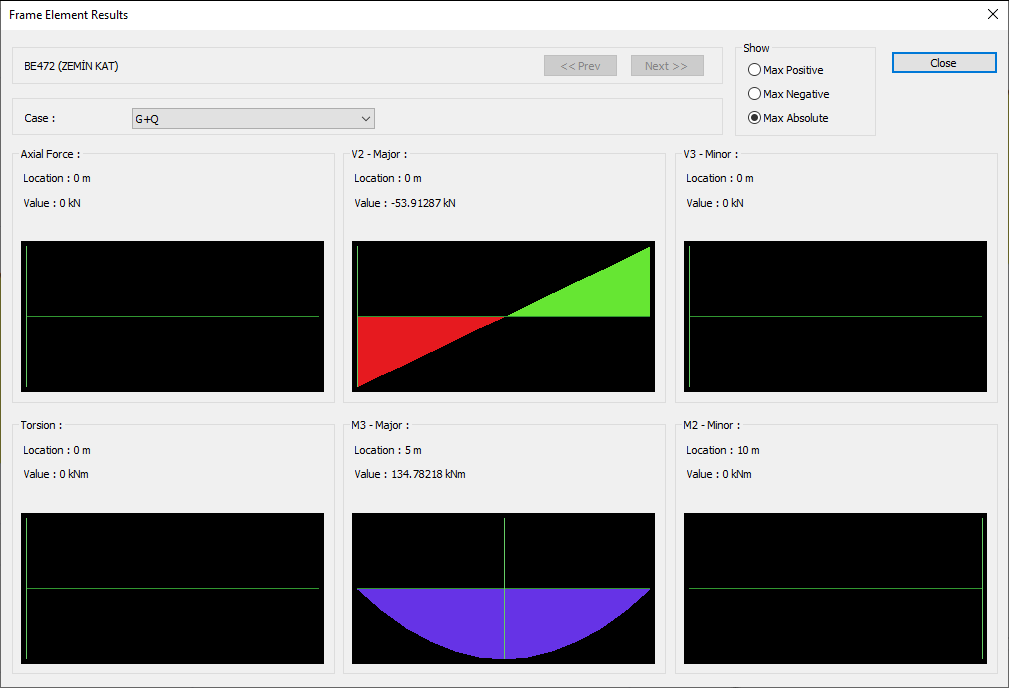Click red negative shear area in V2 diagram
Image resolution: width=1009 pixels, height=688 pixels.
(x=400, y=340)
